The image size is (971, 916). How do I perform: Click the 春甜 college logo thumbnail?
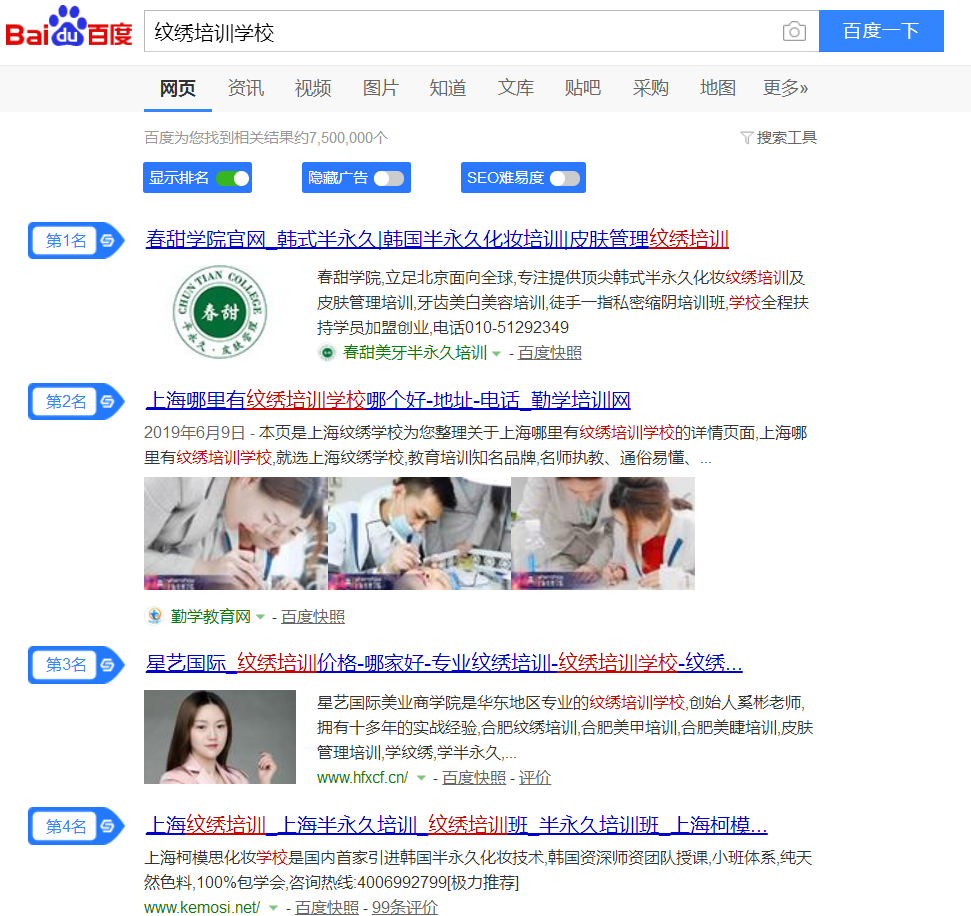(220, 312)
